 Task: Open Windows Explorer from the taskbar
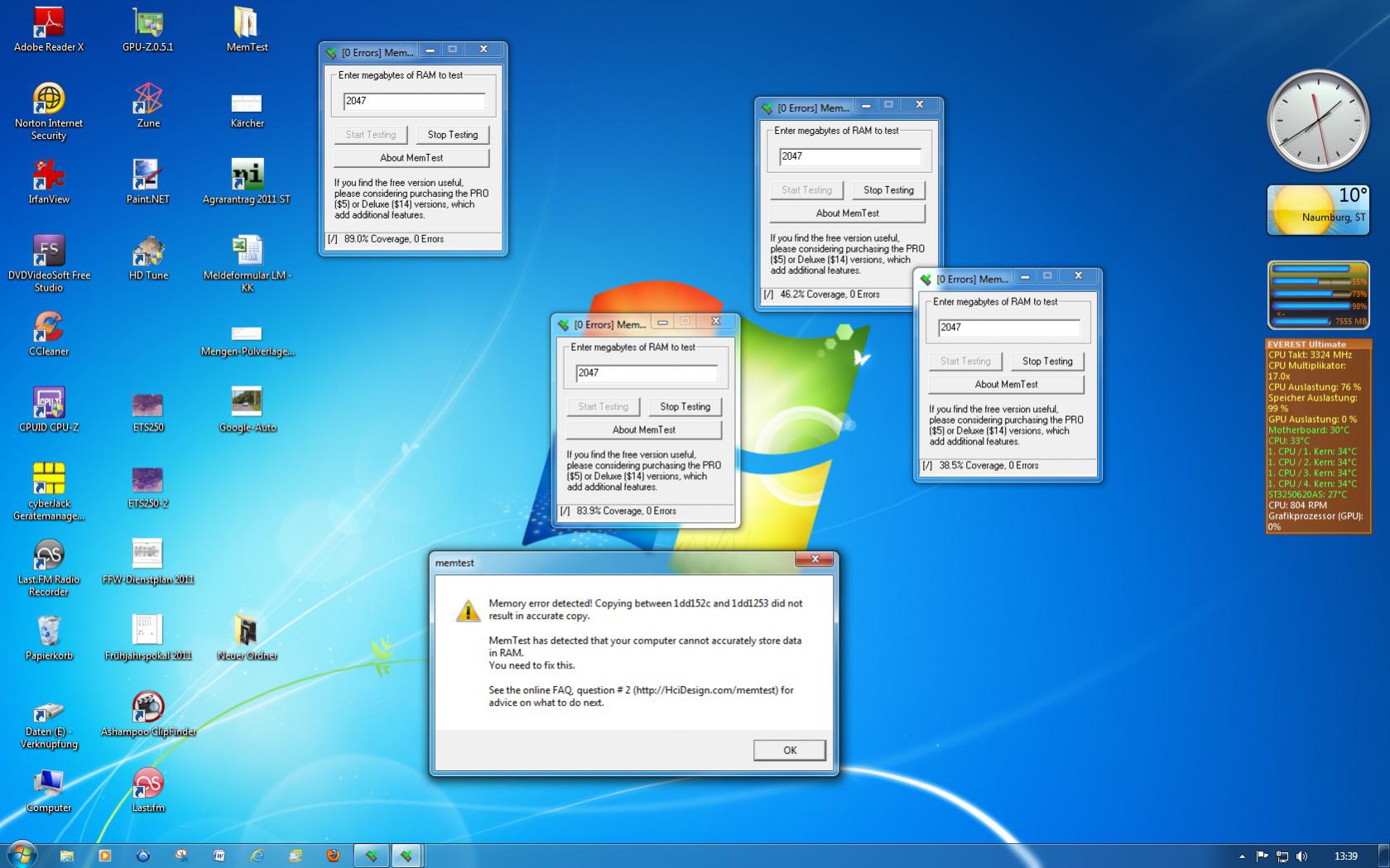(67, 856)
